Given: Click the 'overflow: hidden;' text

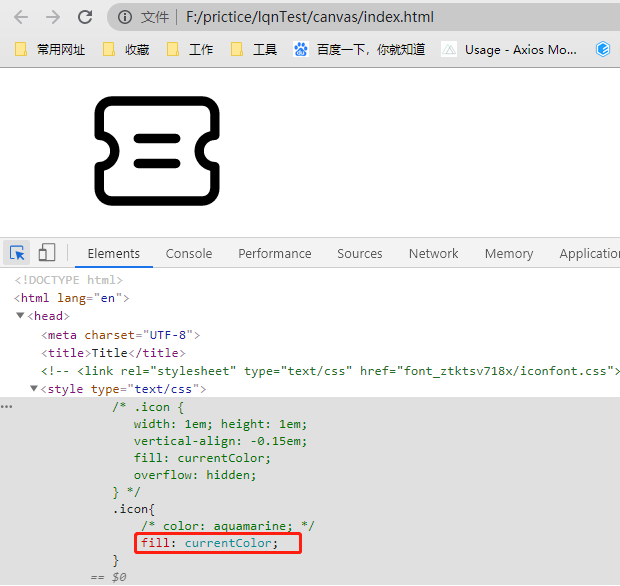Looking at the screenshot, I should click(x=195, y=474).
